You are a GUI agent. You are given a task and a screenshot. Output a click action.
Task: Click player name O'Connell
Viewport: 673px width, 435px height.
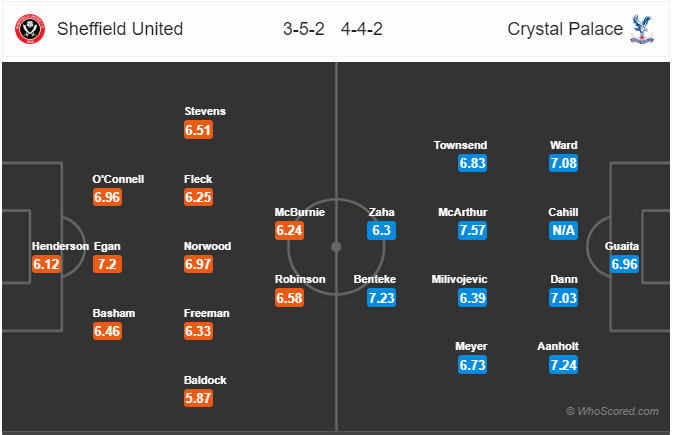118,179
